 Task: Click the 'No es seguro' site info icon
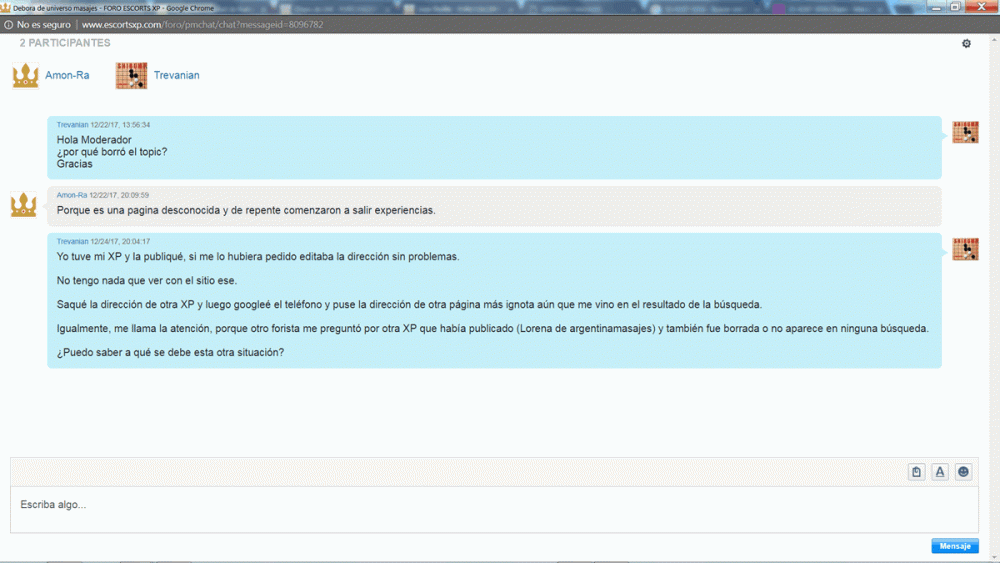point(9,24)
